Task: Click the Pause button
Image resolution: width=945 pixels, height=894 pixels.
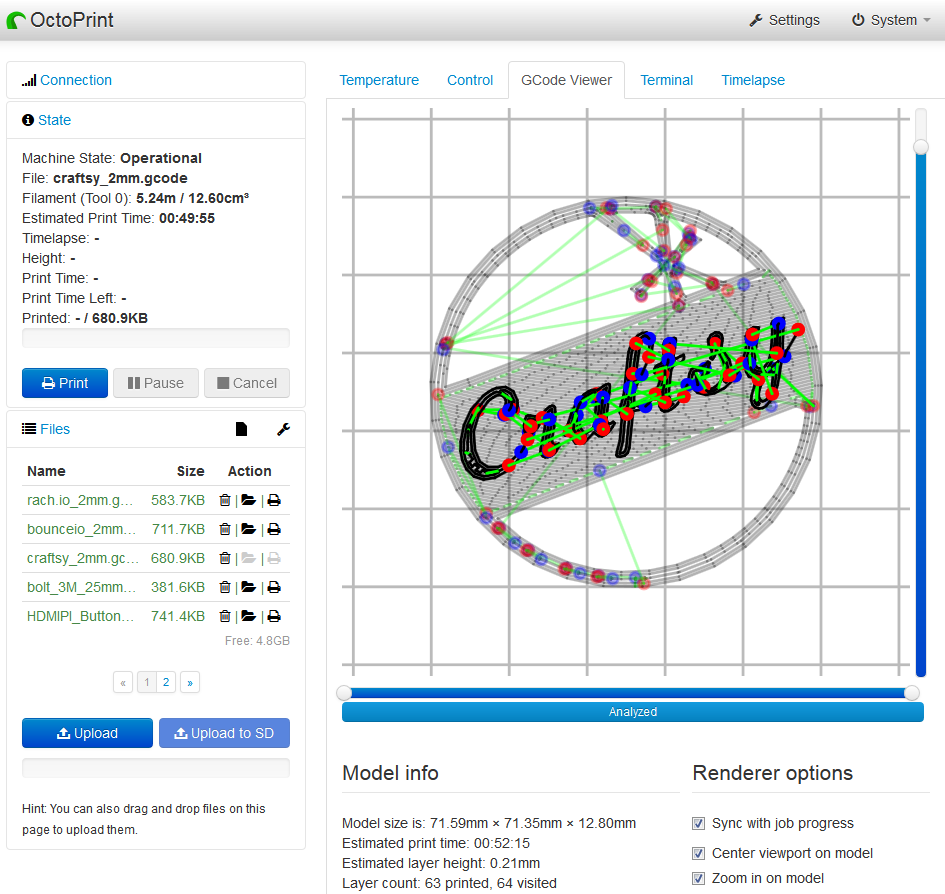Action: [156, 383]
